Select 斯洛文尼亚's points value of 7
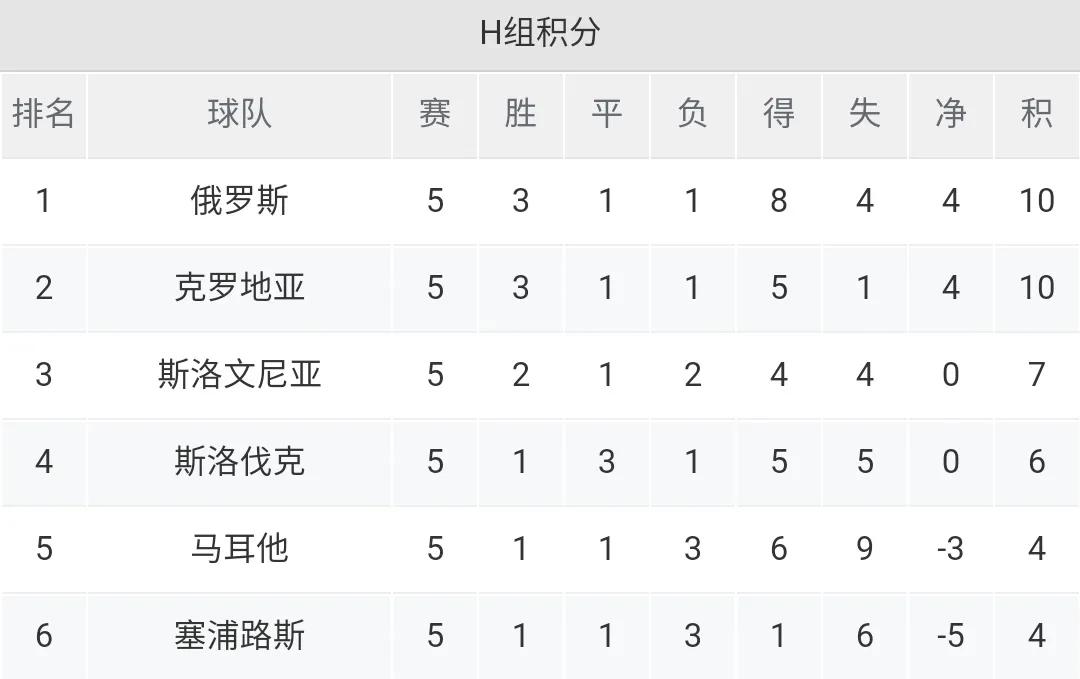 click(x=1036, y=375)
